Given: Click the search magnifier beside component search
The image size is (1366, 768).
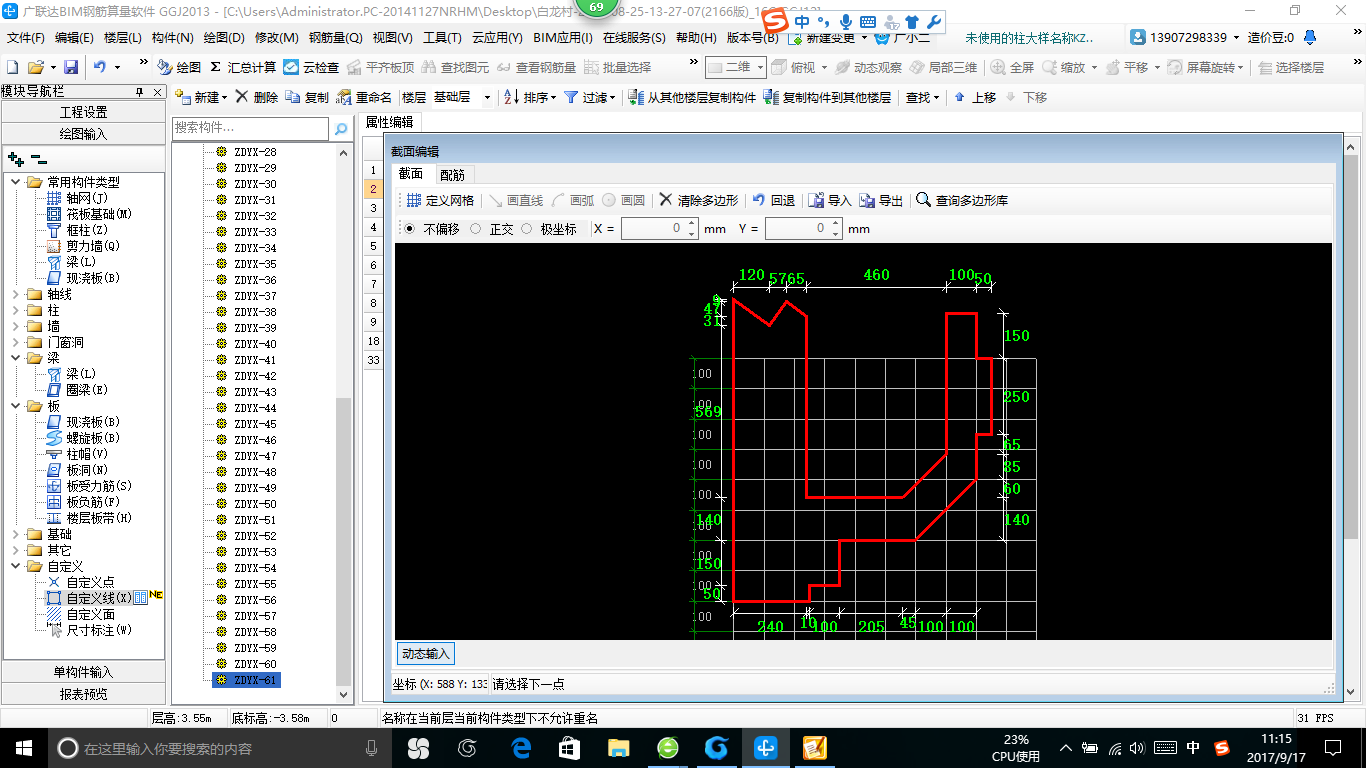Looking at the screenshot, I should click(341, 128).
